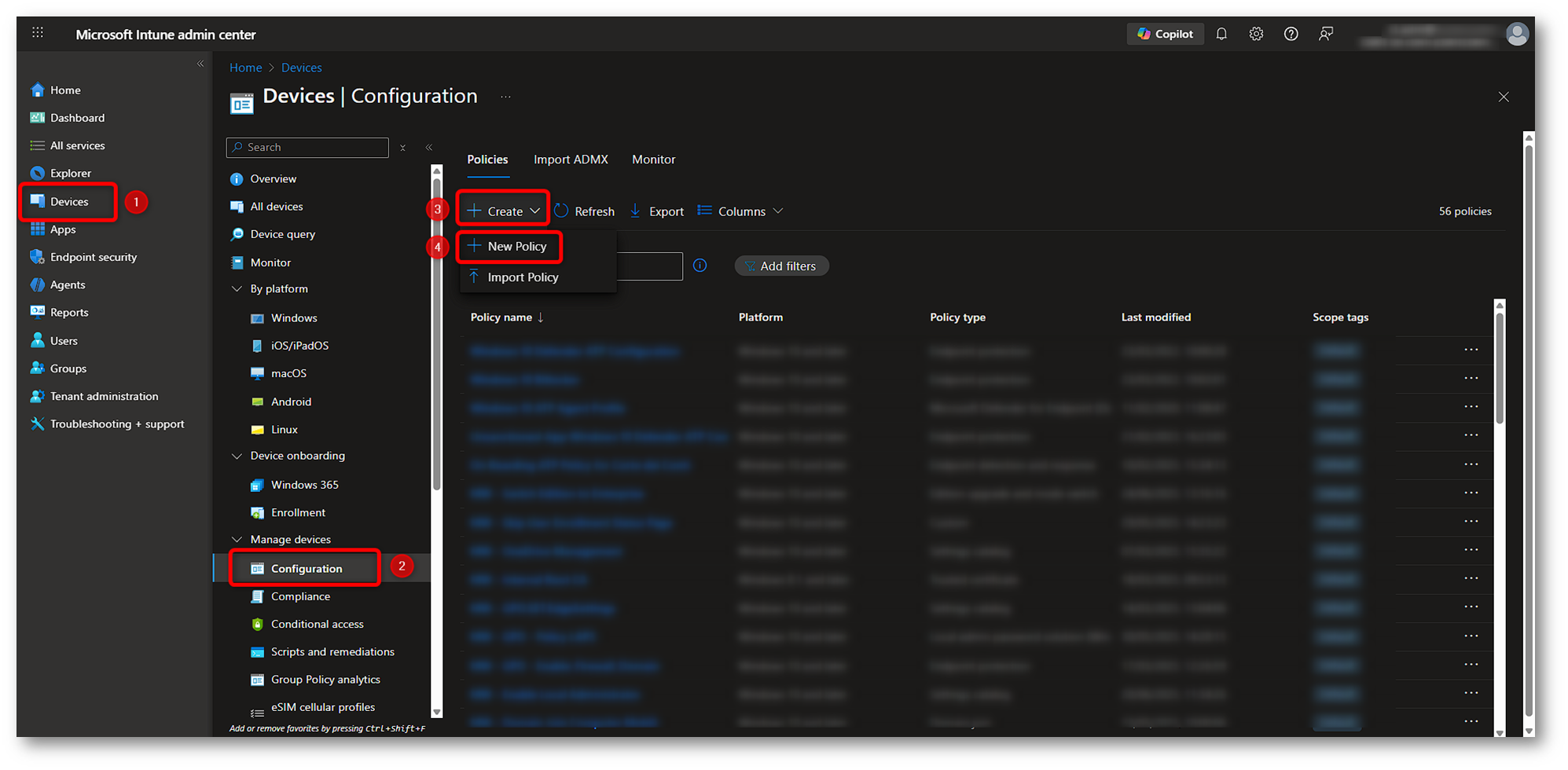The height and width of the screenshot is (770, 1568).
Task: Sort by the Policy name column header
Action: click(x=501, y=317)
